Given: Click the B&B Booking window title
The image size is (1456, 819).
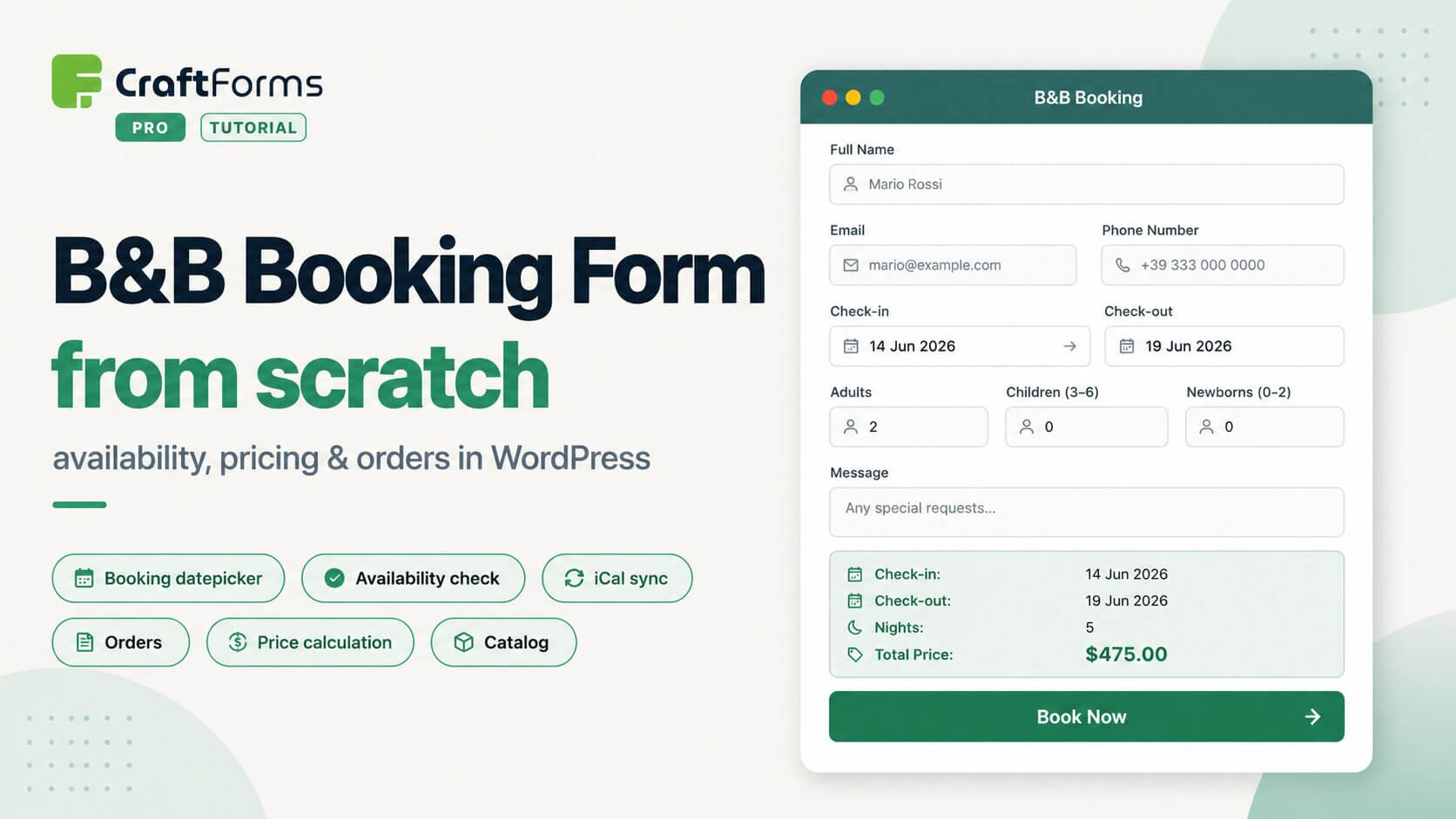Looking at the screenshot, I should pyautogui.click(x=1089, y=97).
